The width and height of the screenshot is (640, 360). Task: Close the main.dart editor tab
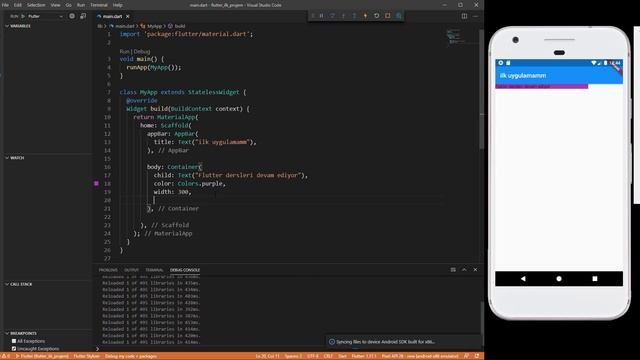[128, 16]
